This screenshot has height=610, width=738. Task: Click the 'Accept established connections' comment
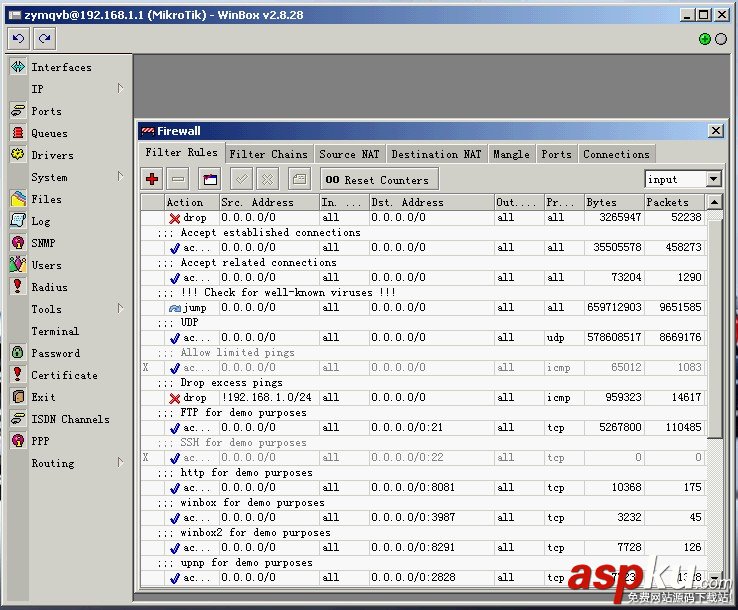point(271,233)
